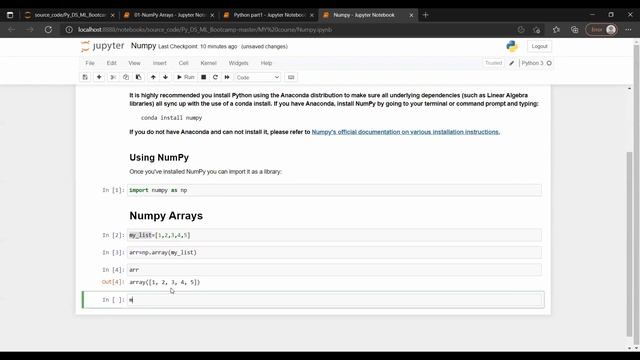The width and height of the screenshot is (640, 360).
Task: Move selected cell up with arrow icon
Action: point(153,77)
